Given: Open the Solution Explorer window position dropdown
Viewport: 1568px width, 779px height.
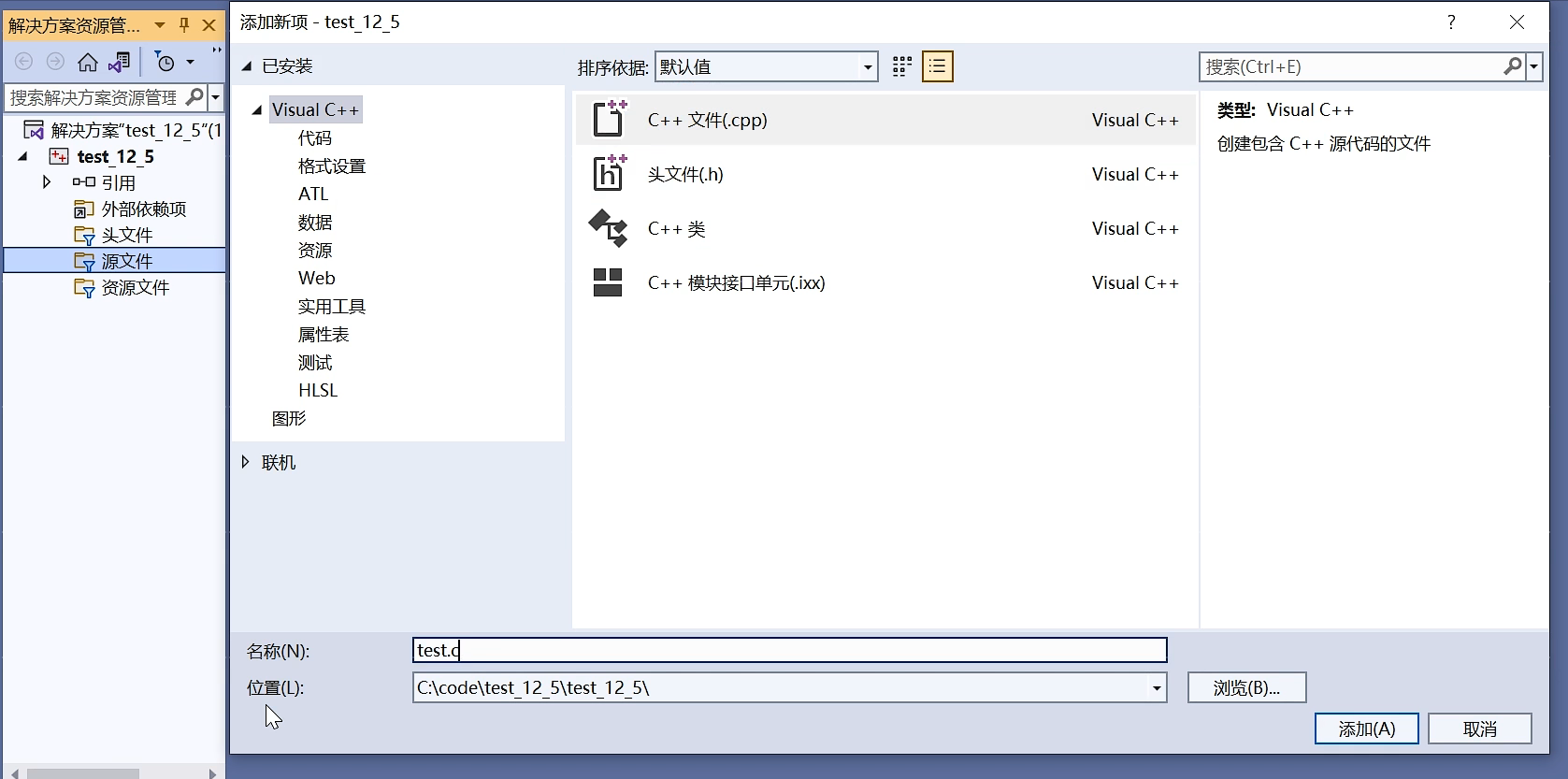Looking at the screenshot, I should [x=160, y=25].
